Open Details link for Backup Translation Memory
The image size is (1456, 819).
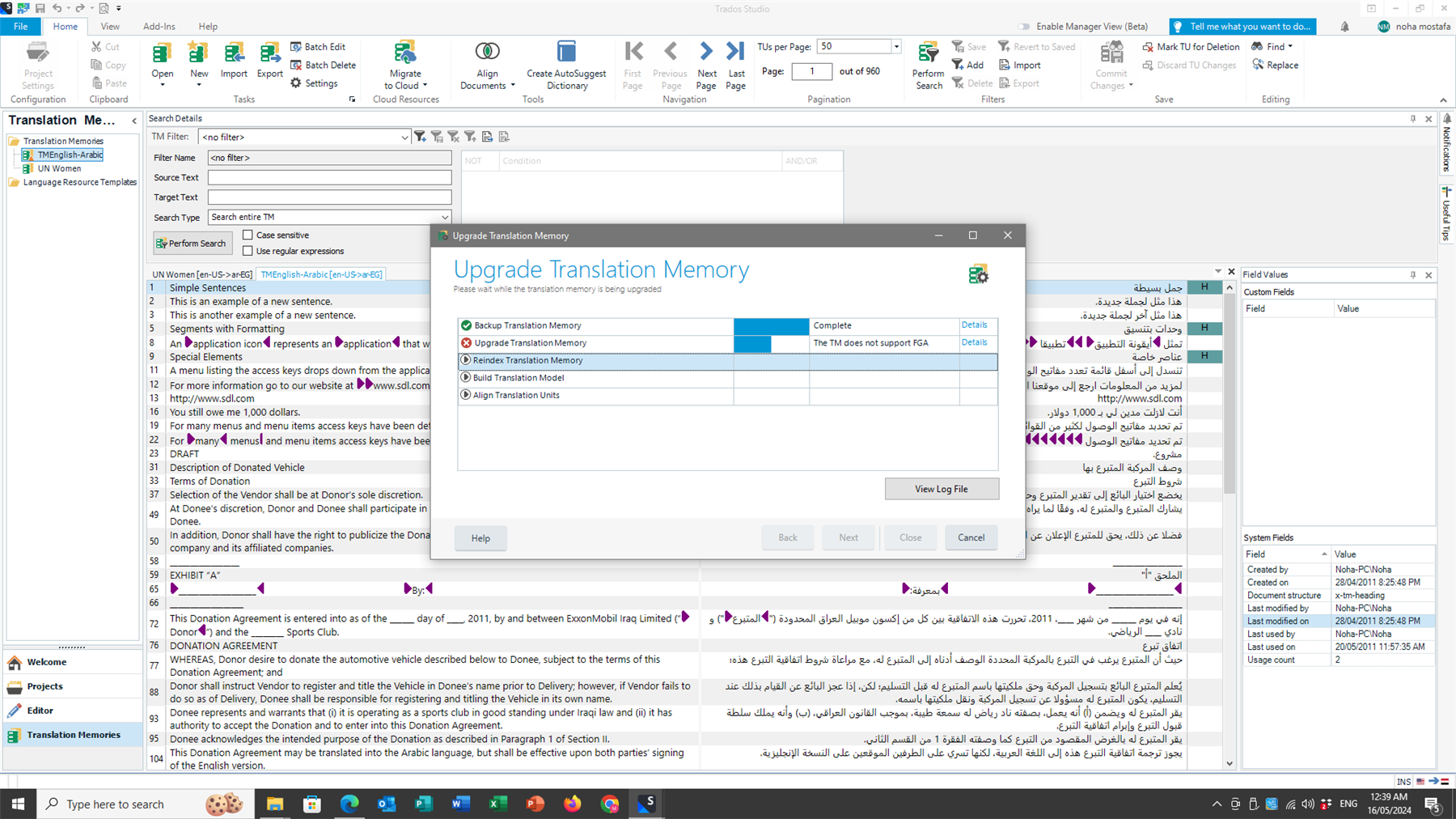pos(974,325)
